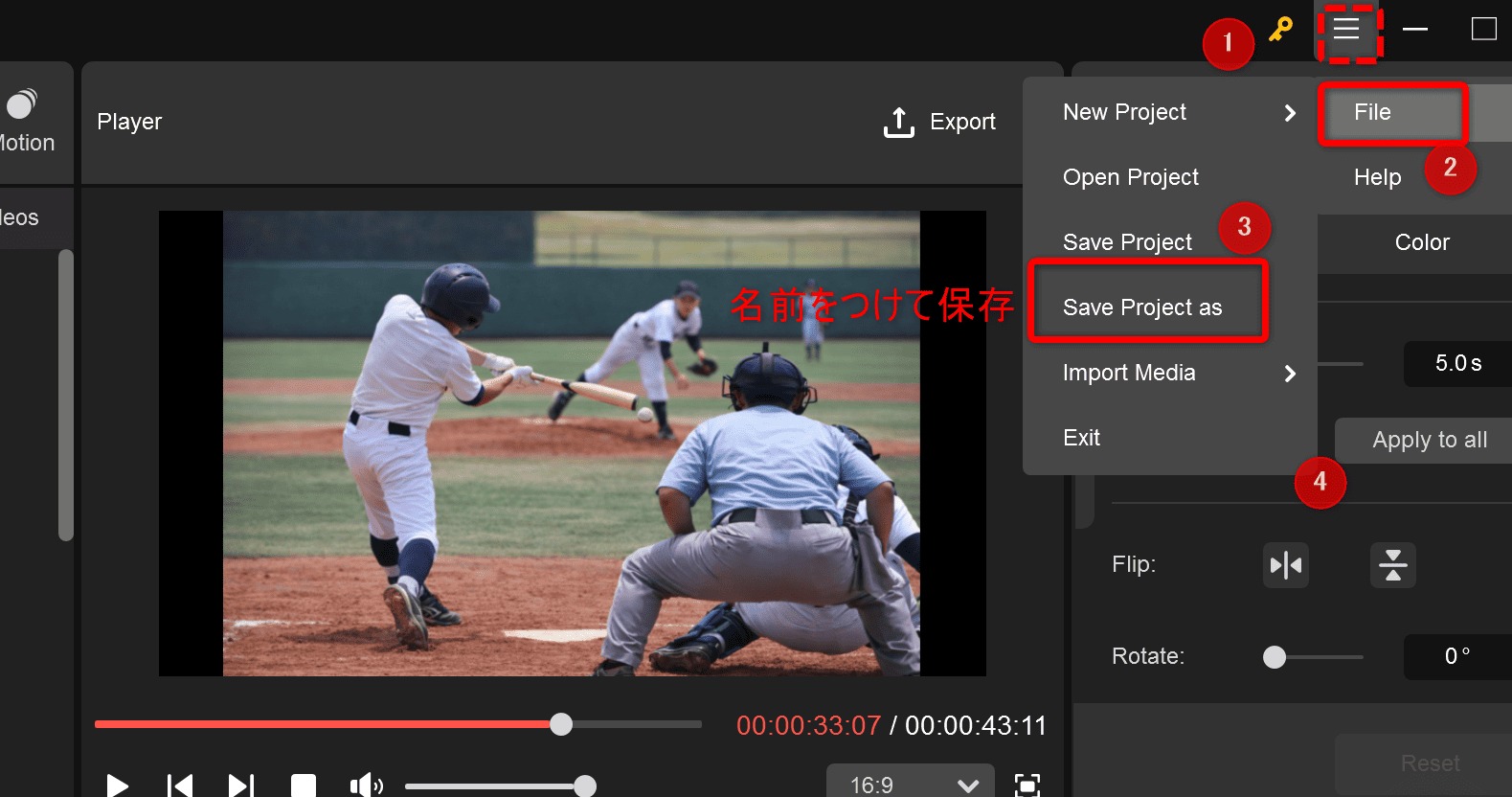Image resolution: width=1512 pixels, height=797 pixels.
Task: Skip to the next frame
Action: coord(240,786)
